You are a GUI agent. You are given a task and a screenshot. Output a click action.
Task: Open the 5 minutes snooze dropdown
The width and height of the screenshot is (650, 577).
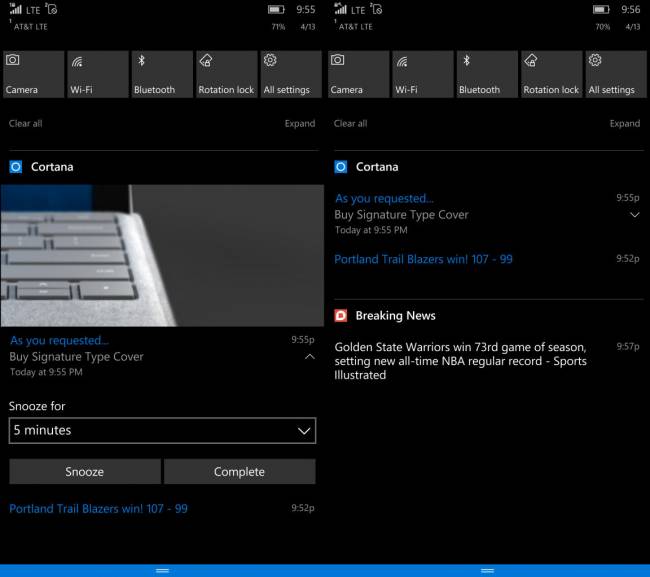pos(162,431)
